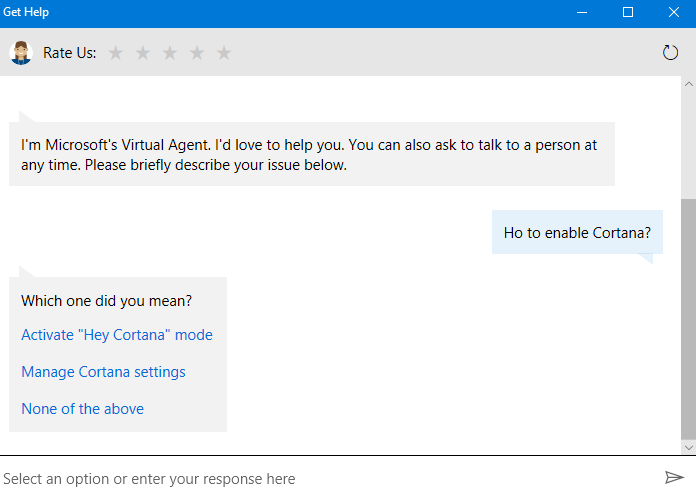
Task: Click the Virtual Agent avatar icon
Action: pos(21,53)
